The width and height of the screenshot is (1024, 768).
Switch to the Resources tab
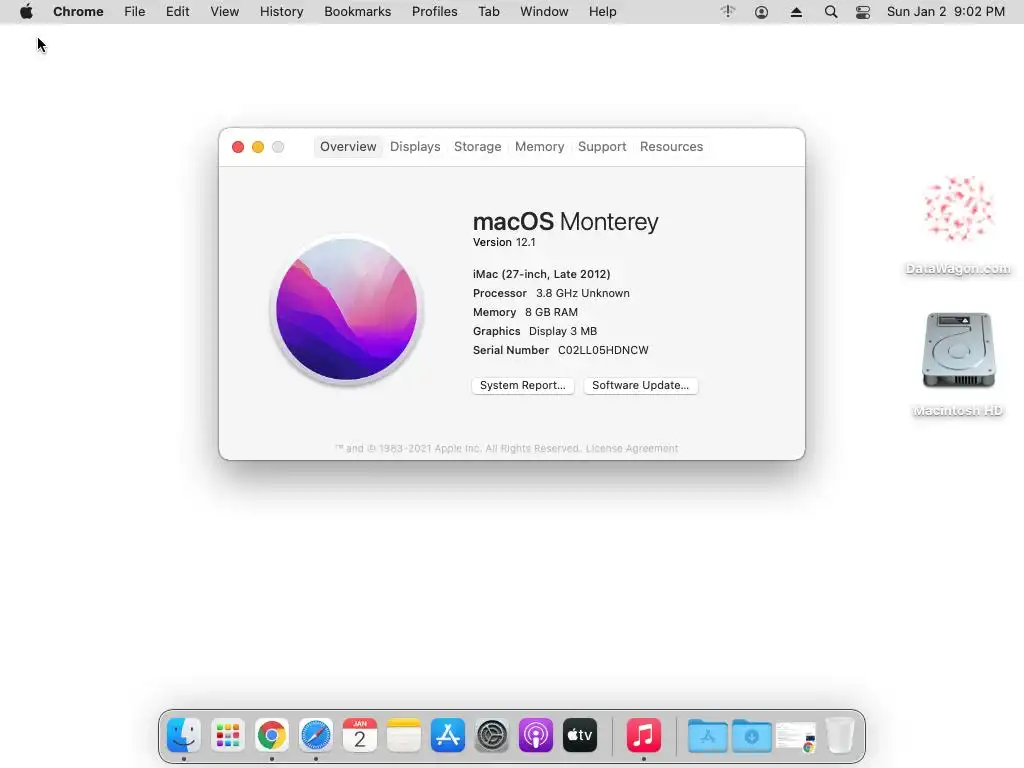(671, 147)
